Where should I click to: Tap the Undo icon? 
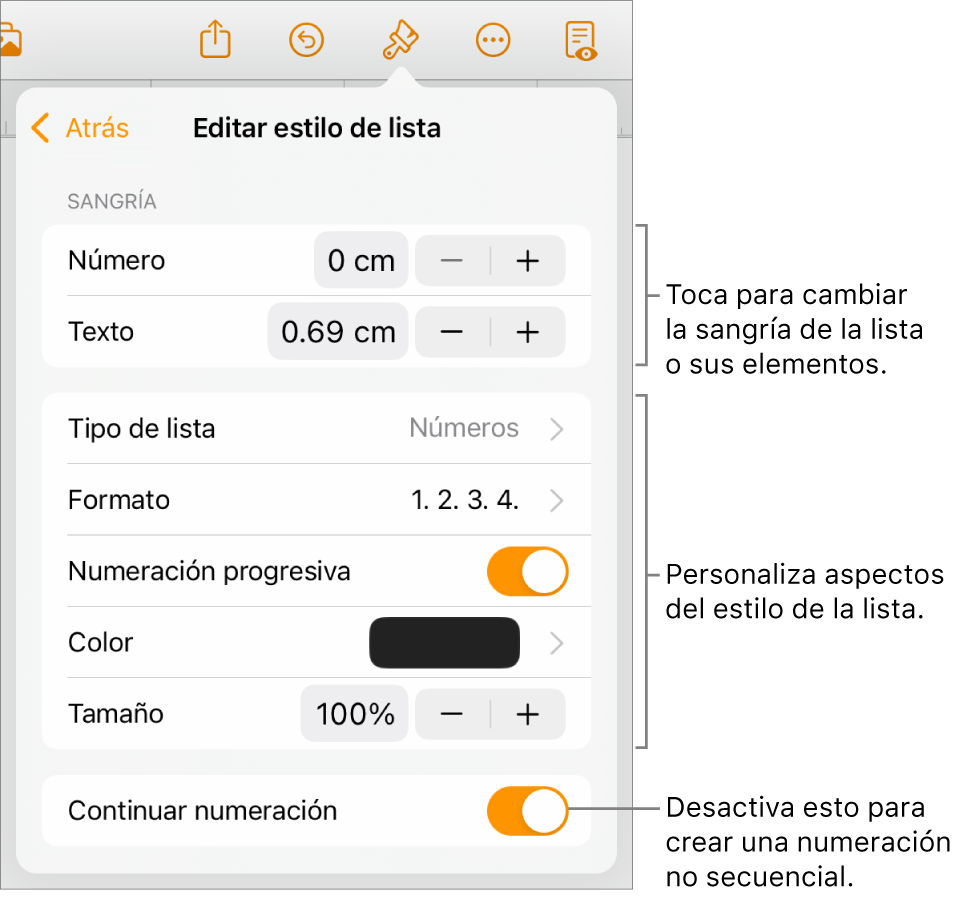306,41
